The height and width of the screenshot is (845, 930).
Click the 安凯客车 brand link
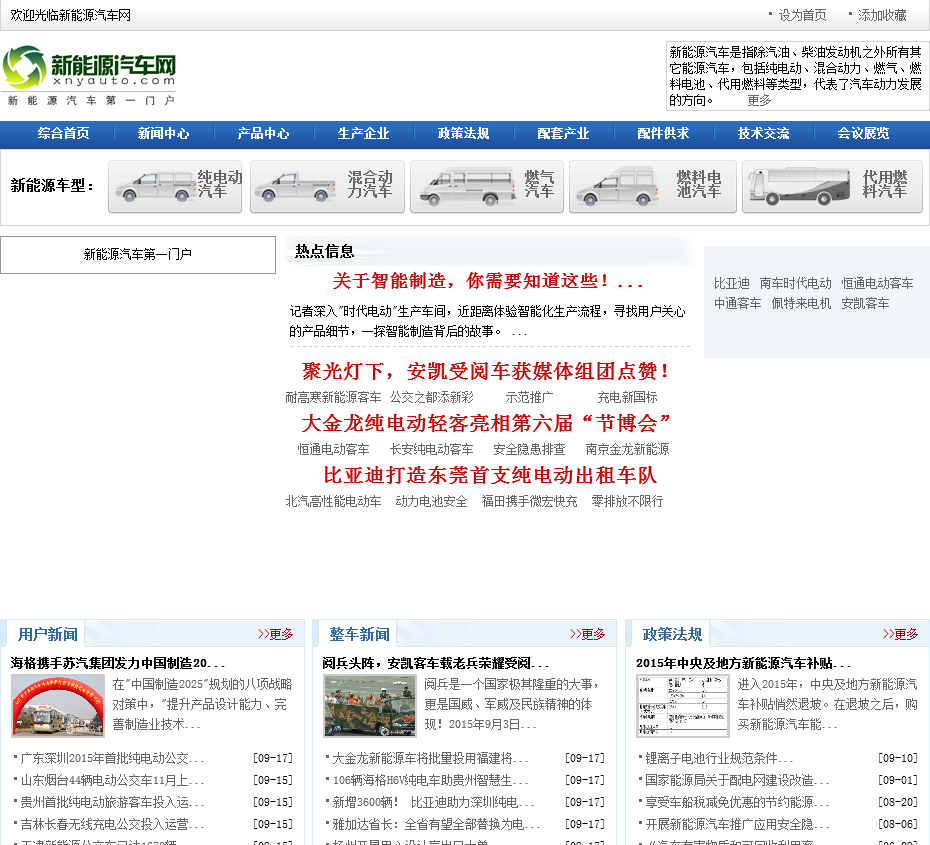click(865, 304)
